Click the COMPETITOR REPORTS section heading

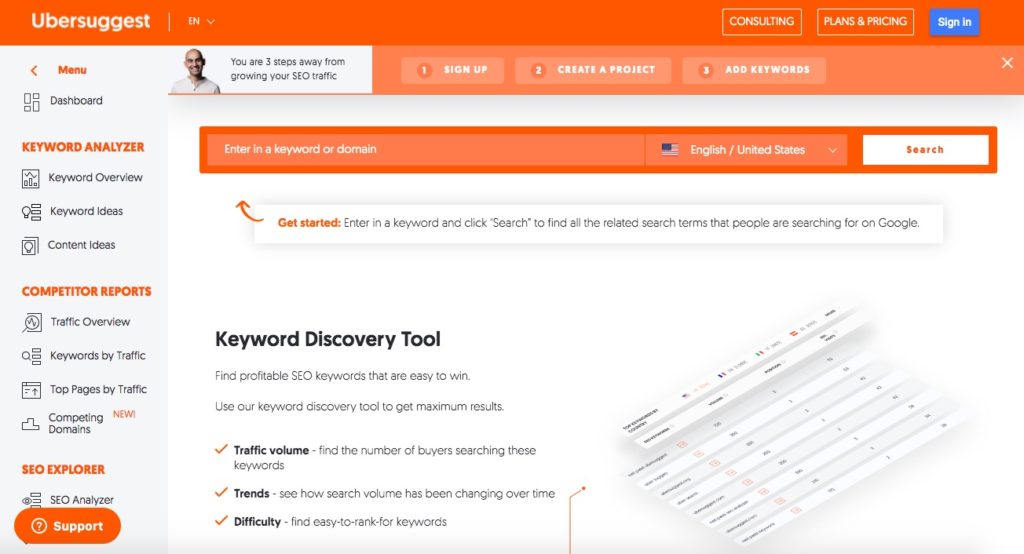86,291
